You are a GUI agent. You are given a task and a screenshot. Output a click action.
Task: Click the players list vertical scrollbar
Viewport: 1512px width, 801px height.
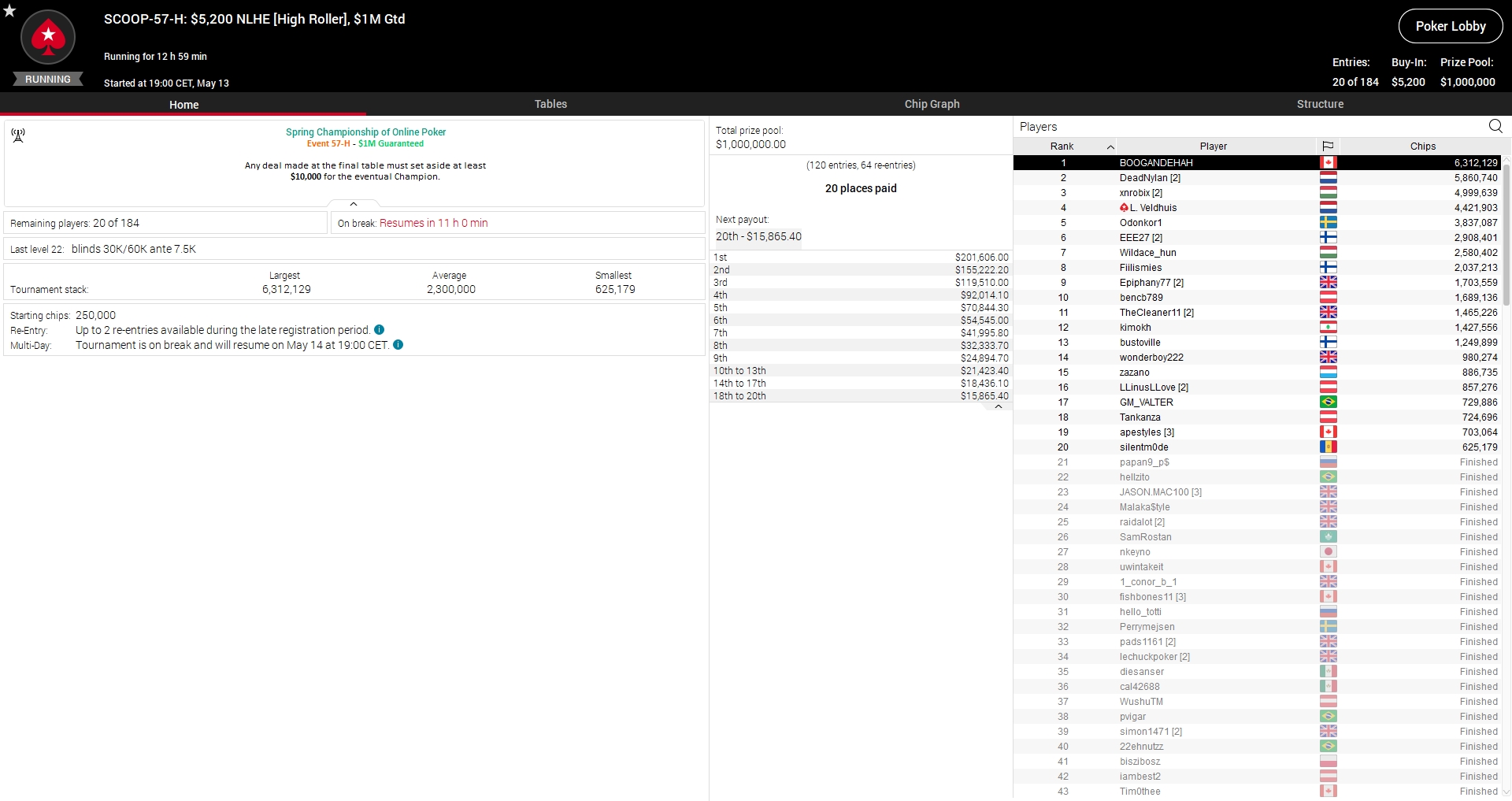pyautogui.click(x=1506, y=236)
